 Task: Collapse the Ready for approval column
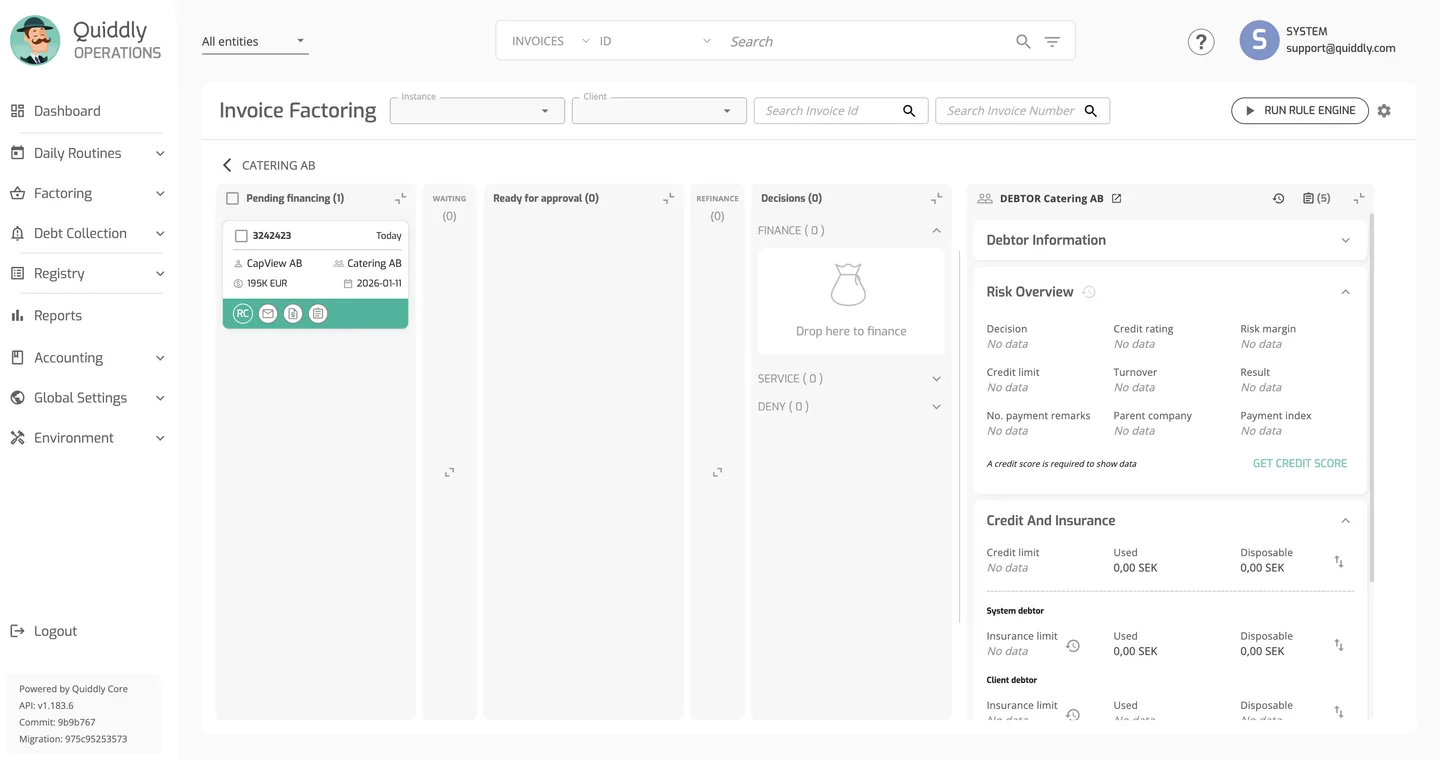pyautogui.click(x=668, y=198)
